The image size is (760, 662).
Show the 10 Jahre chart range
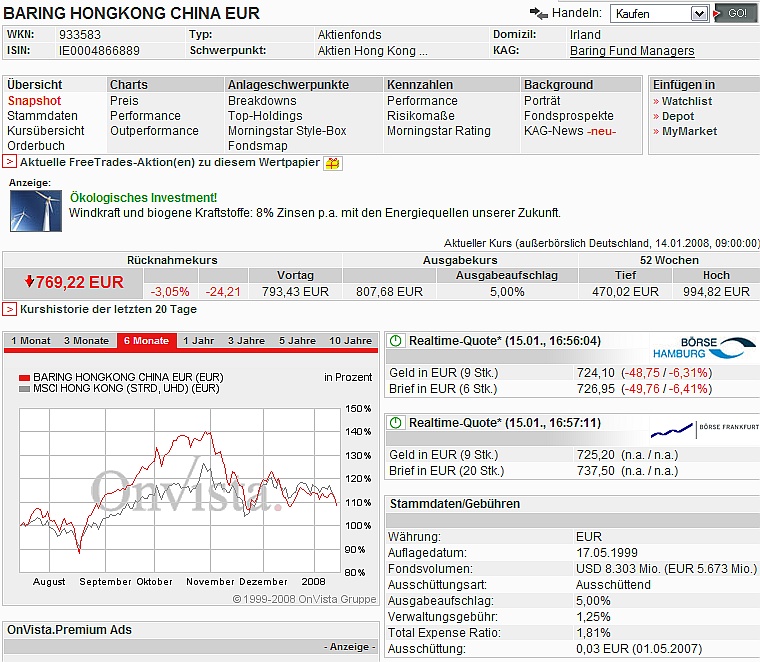[350, 341]
